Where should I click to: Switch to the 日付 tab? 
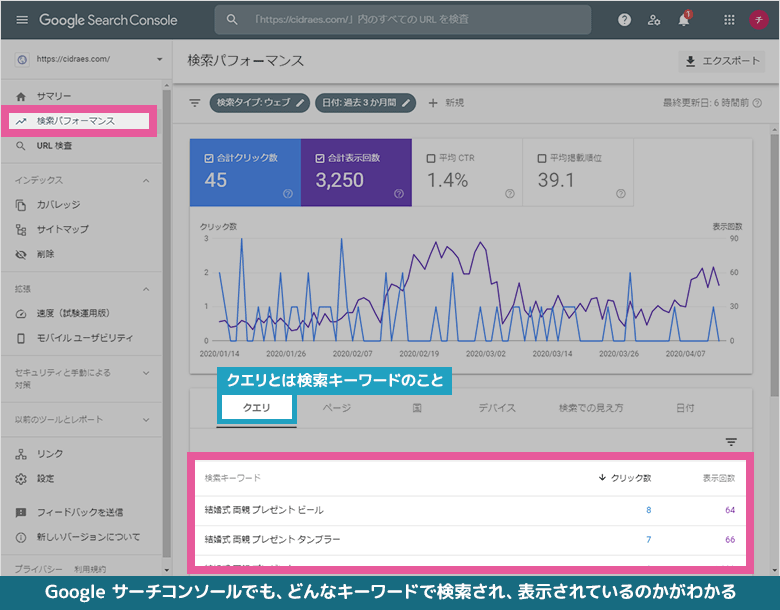pyautogui.click(x=685, y=408)
